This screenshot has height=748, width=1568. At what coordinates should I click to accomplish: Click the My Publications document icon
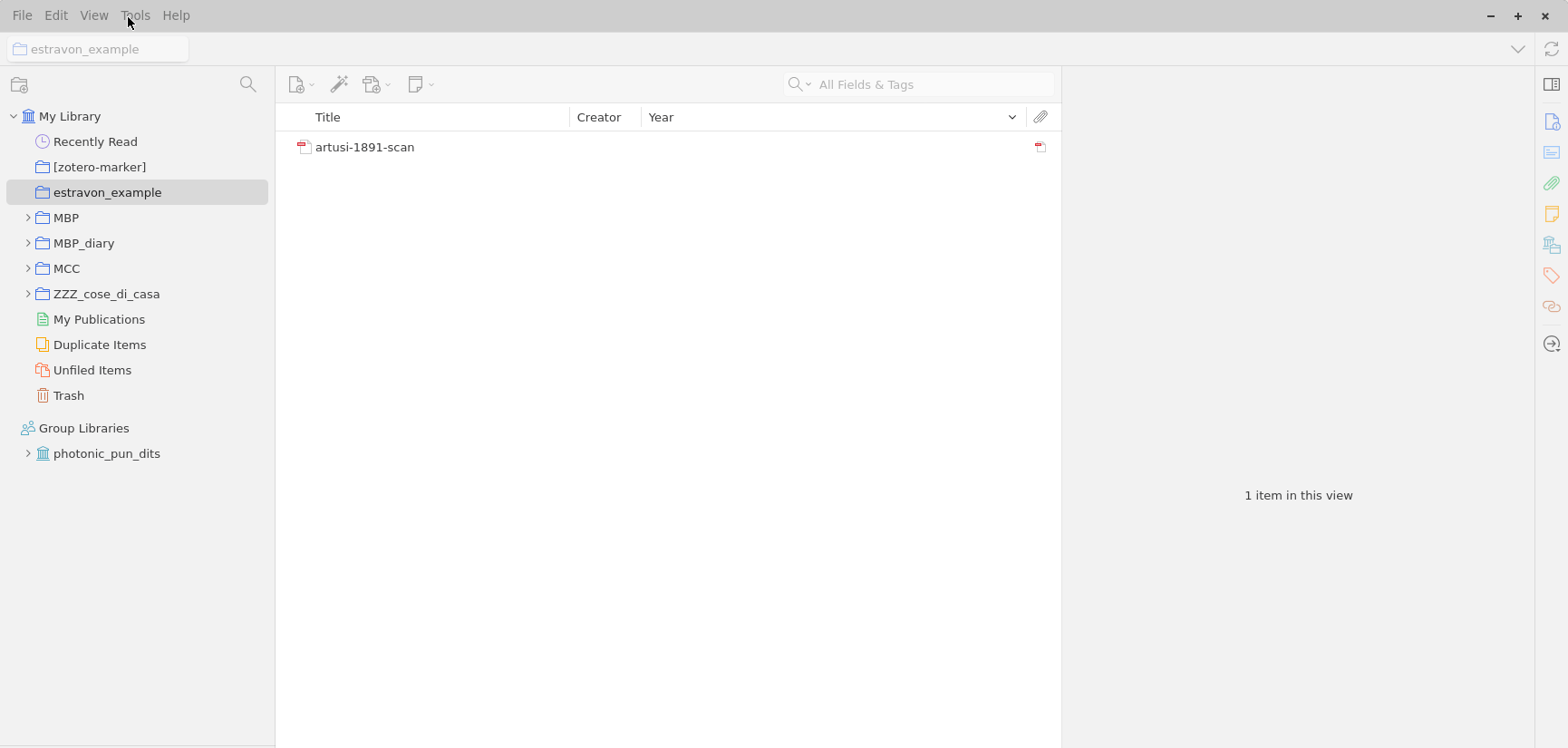tap(43, 319)
